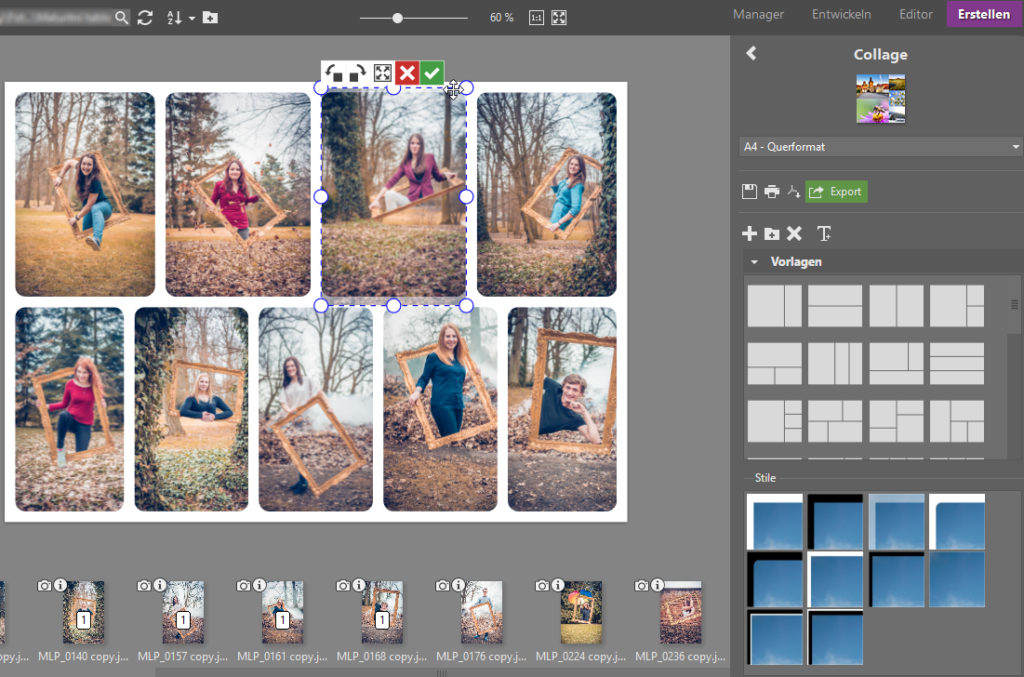
Task: Click the Vorlagen panel scrollbar grip
Action: point(1014,304)
